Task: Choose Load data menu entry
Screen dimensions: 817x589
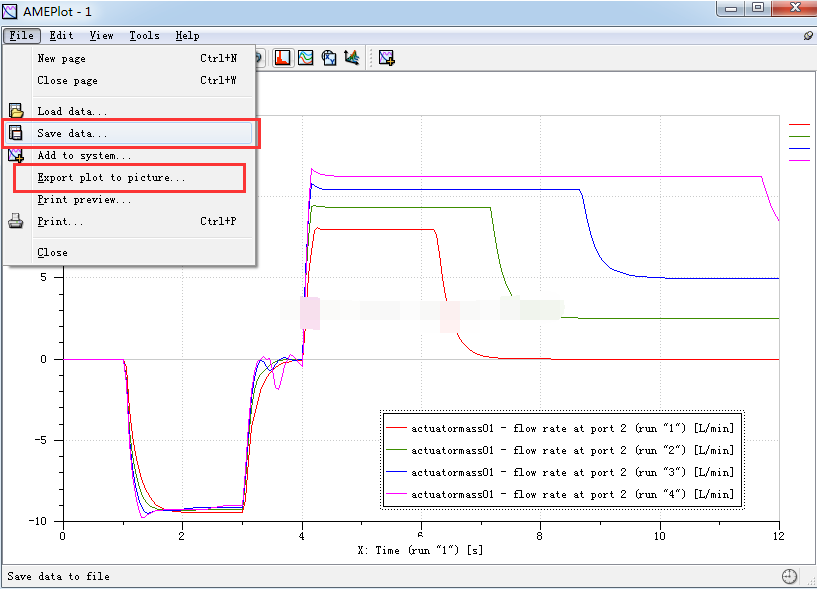Action: [x=72, y=111]
